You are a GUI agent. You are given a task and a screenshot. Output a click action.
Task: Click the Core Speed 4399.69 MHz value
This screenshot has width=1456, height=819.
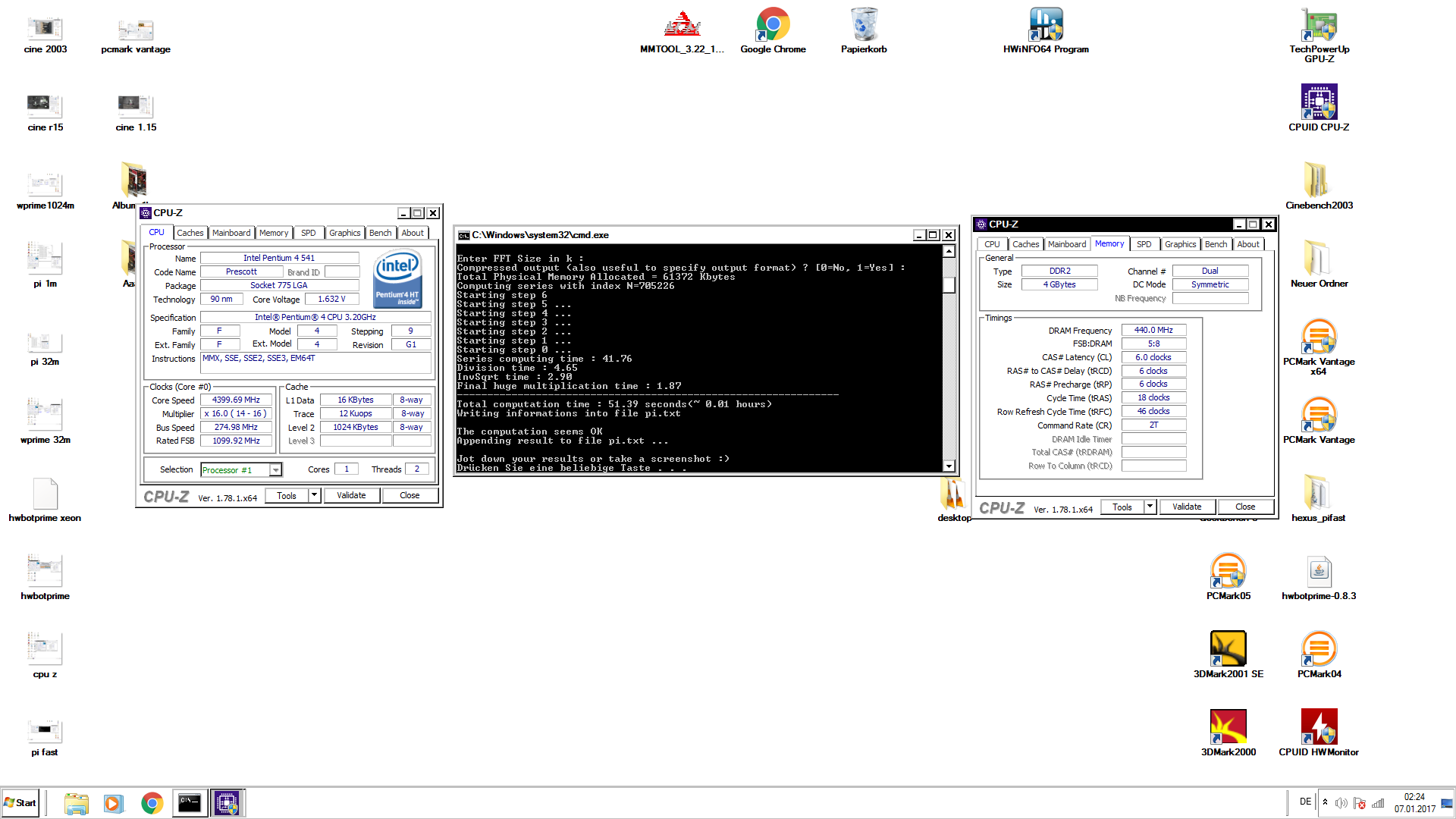236,400
